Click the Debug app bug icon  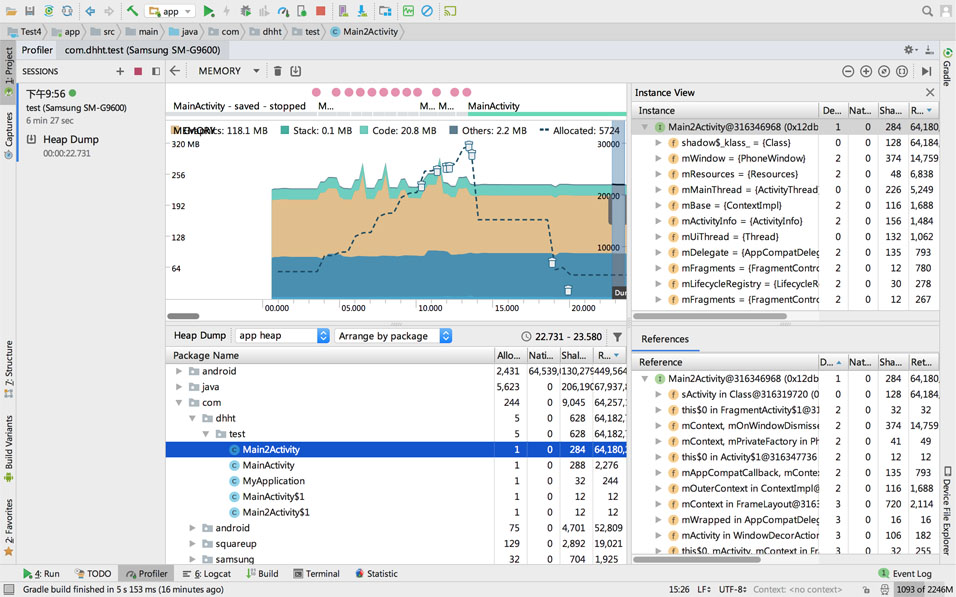pyautogui.click(x=246, y=11)
